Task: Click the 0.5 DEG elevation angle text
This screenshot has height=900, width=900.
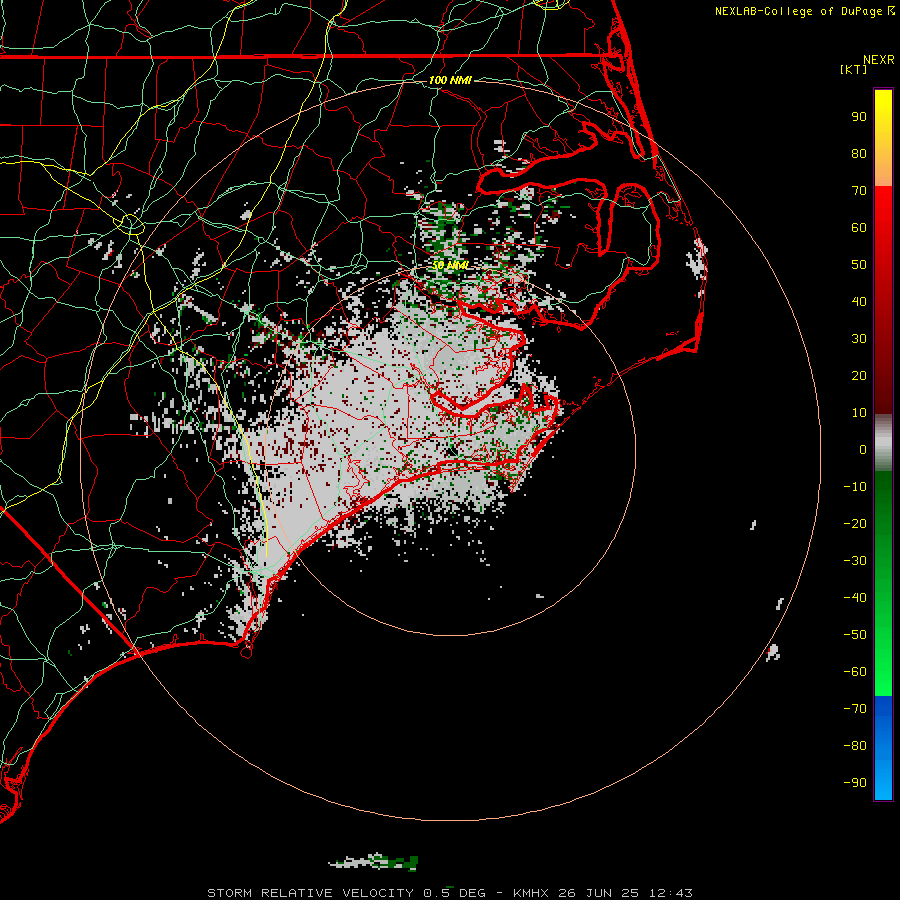Action: click(x=455, y=893)
